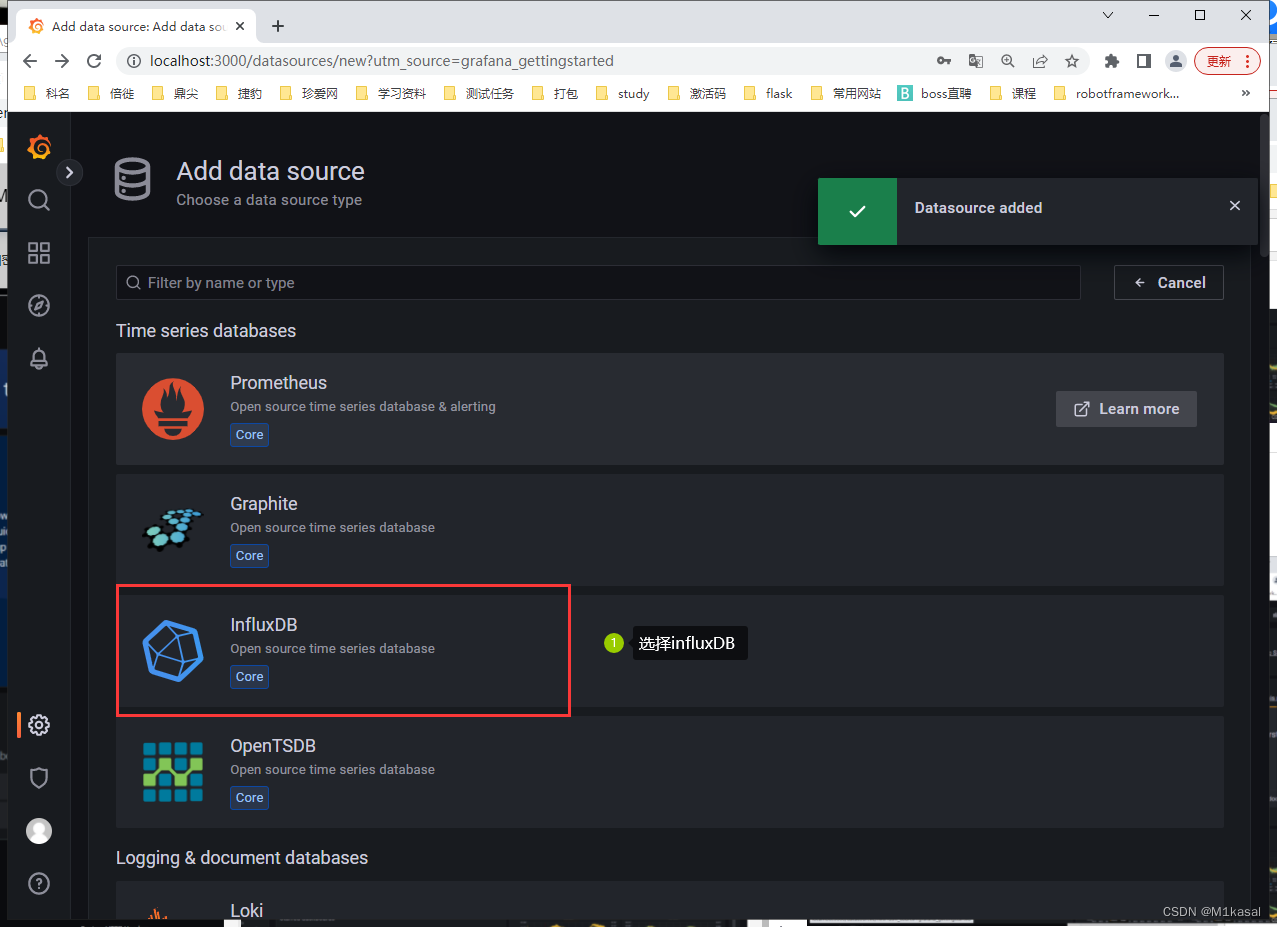Open the Chrome extensions puzzle icon
This screenshot has height=927, width=1277.
pos(1111,61)
